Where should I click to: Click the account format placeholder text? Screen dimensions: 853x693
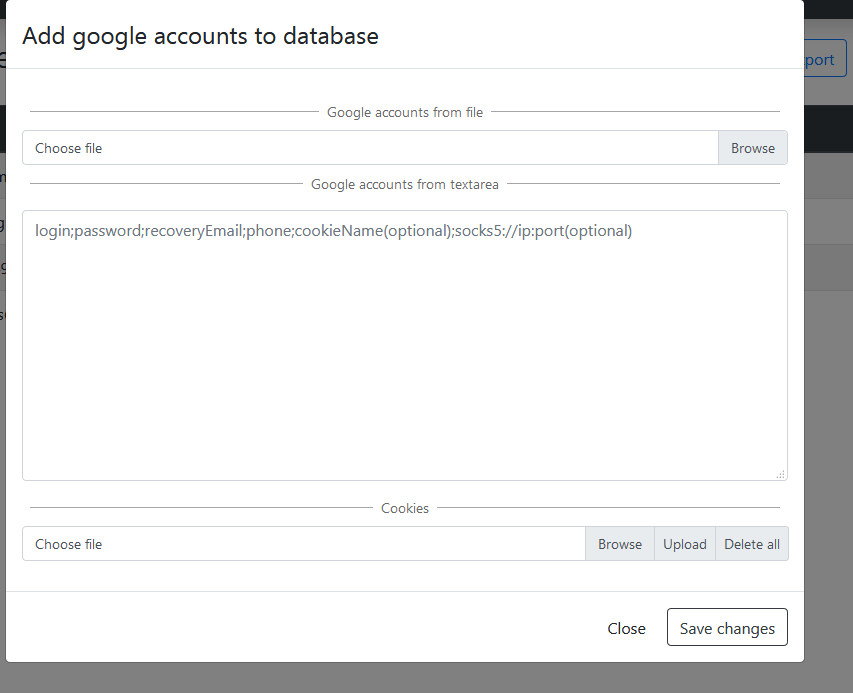pyautogui.click(x=333, y=230)
